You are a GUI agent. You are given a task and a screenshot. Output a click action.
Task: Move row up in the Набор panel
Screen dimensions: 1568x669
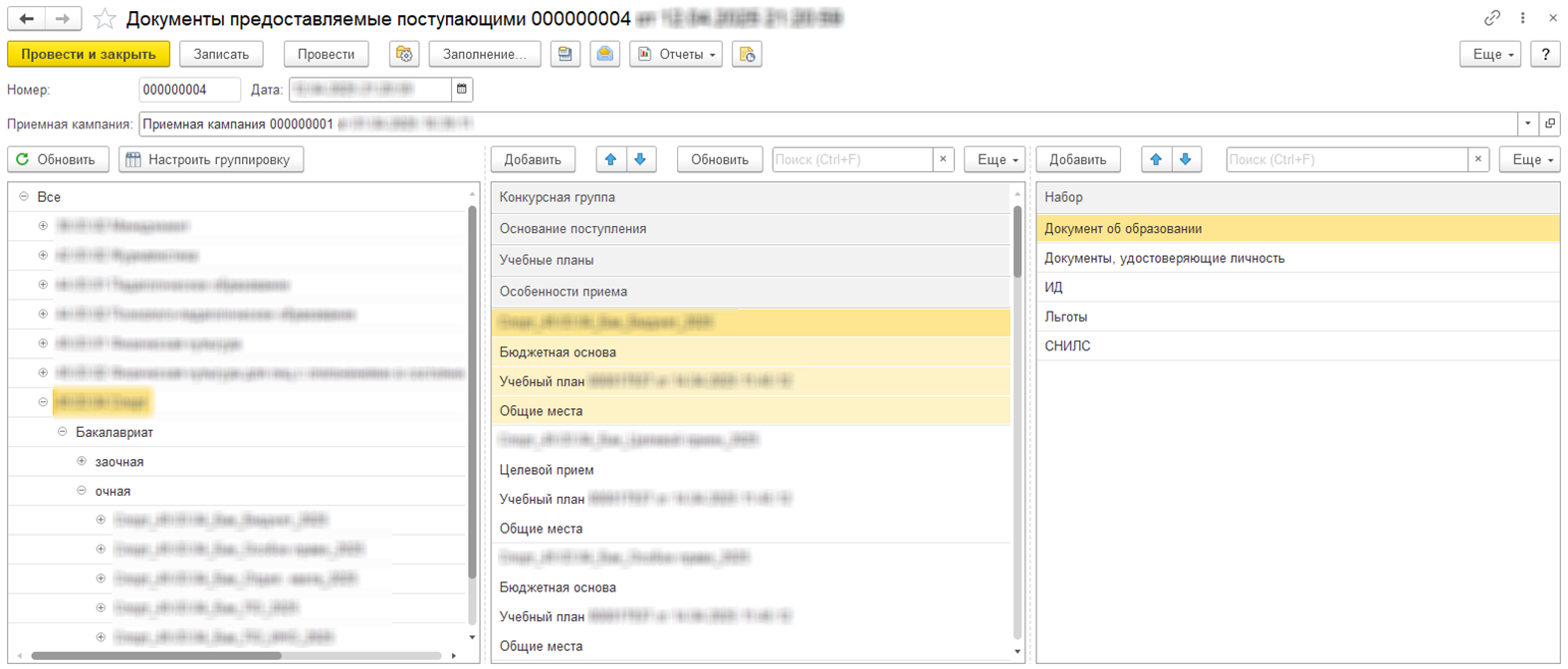[x=1156, y=159]
